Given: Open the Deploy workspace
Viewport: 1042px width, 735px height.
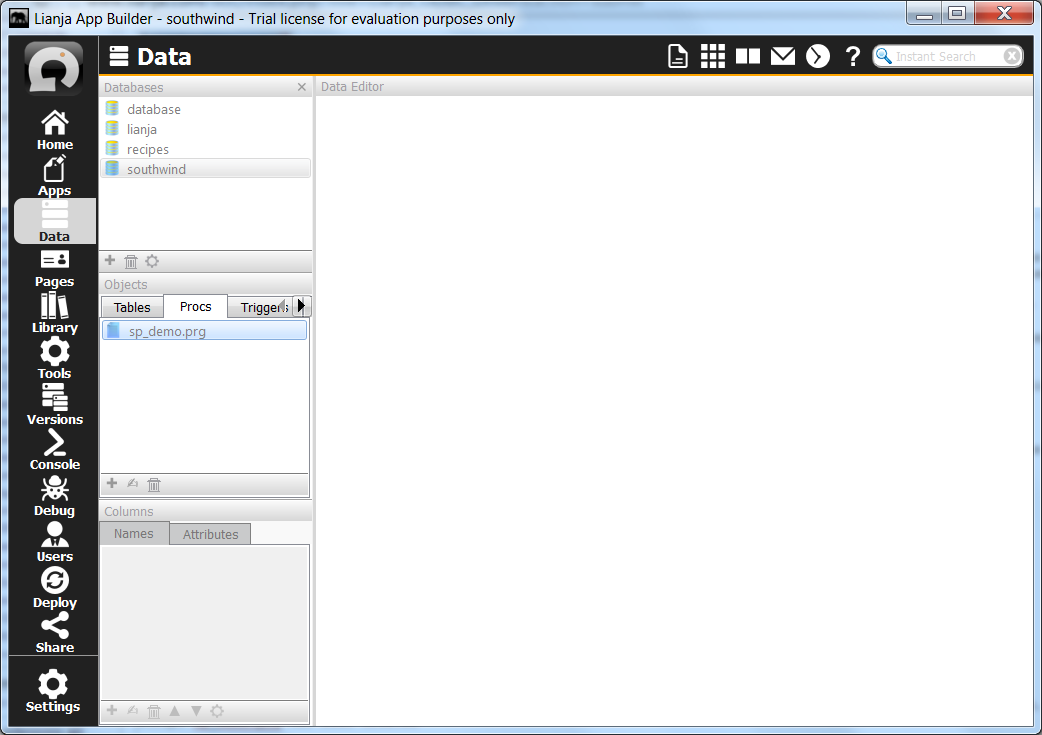Looking at the screenshot, I should coord(54,587).
